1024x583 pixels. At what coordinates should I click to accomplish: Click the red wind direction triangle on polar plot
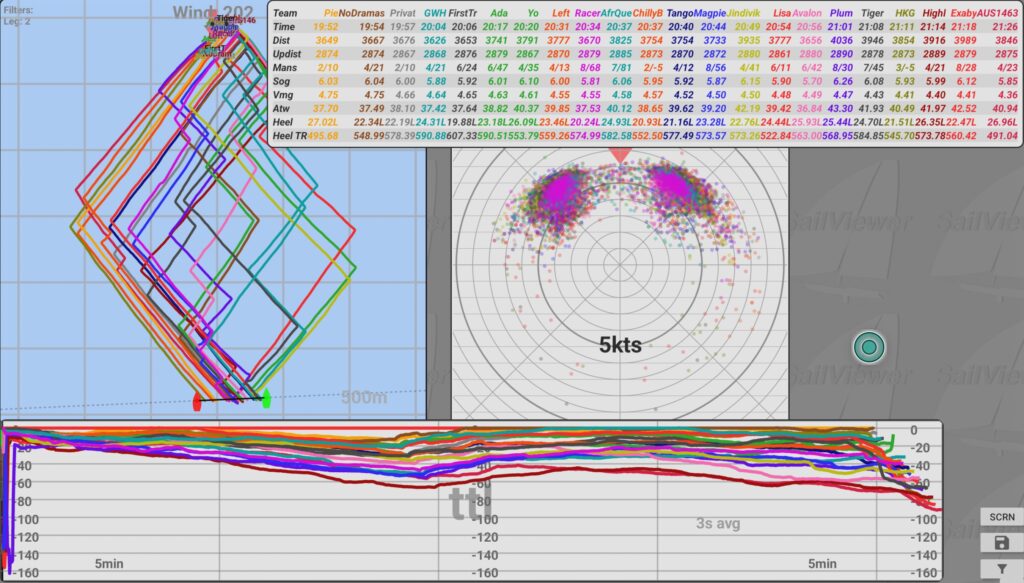620,155
